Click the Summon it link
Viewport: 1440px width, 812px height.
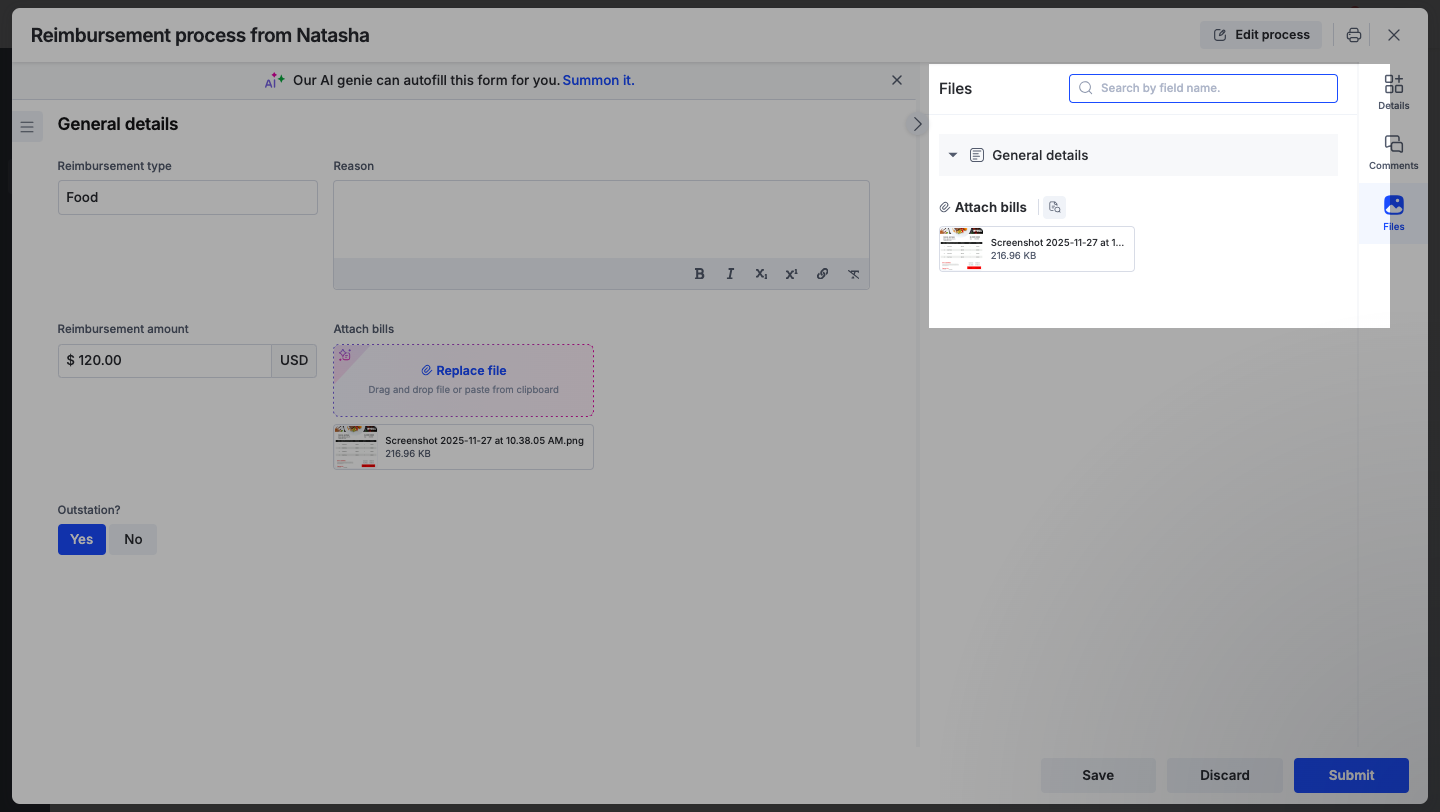tap(598, 80)
